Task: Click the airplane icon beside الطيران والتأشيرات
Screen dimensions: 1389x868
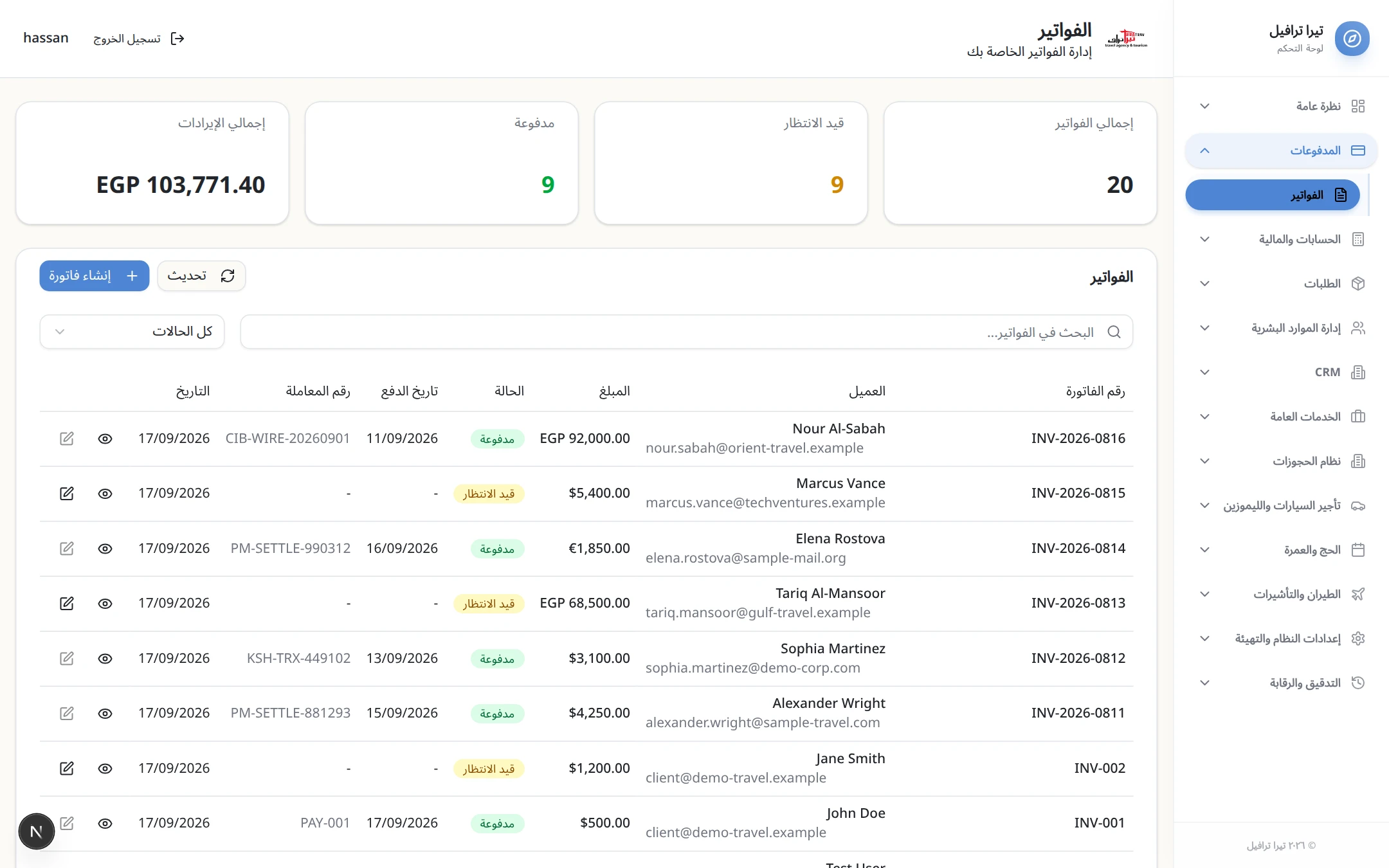Action: click(x=1358, y=594)
